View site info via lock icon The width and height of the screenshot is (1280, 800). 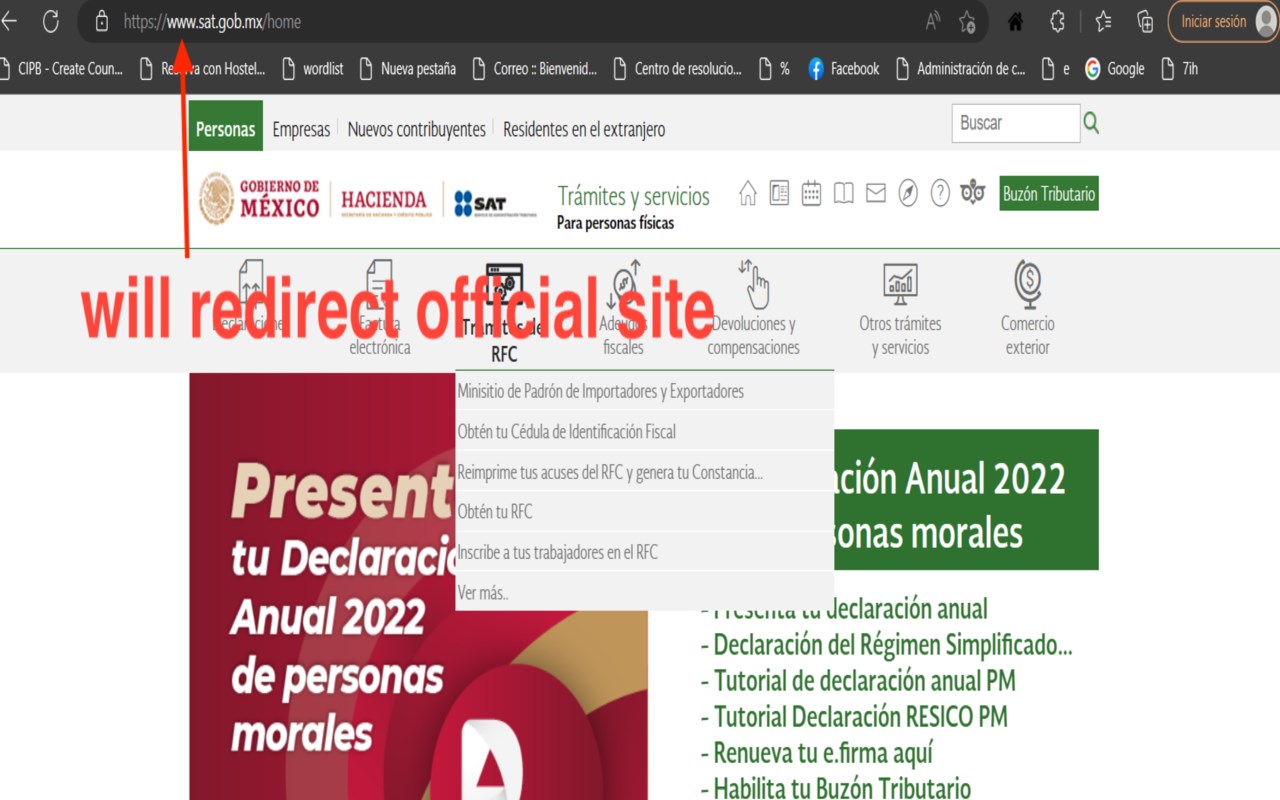click(x=101, y=21)
